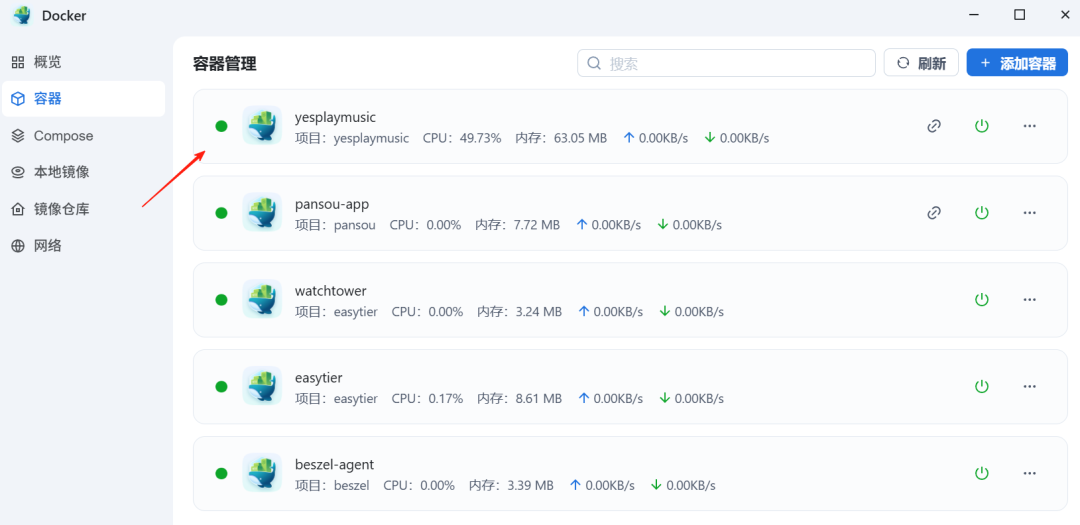Click 项目: beszel label
Image resolution: width=1080 pixels, height=525 pixels.
coord(332,486)
